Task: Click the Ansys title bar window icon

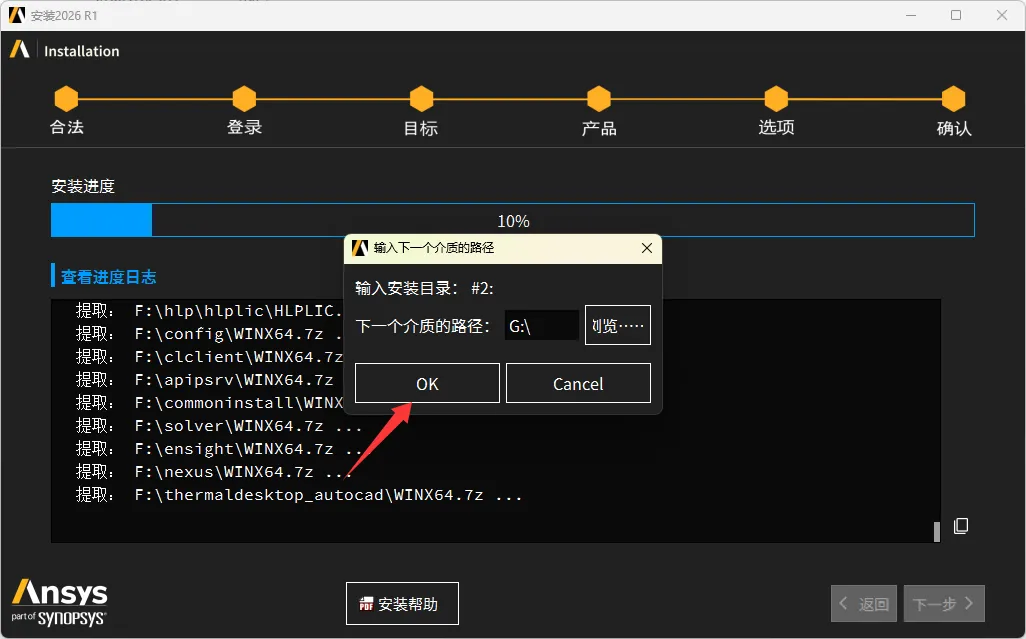Action: pos(16,15)
